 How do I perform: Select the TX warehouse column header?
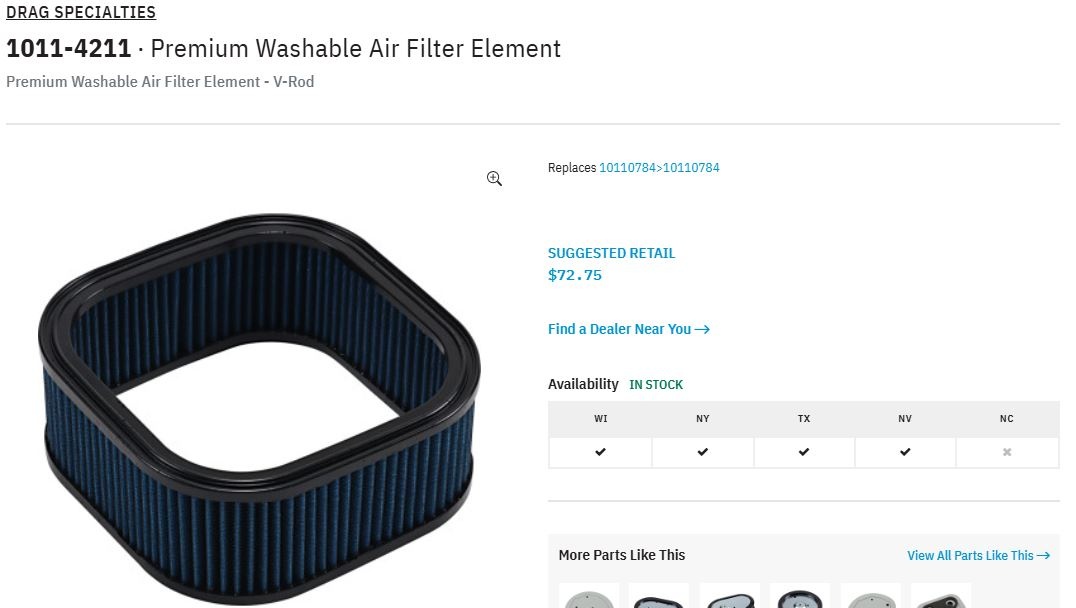point(804,419)
